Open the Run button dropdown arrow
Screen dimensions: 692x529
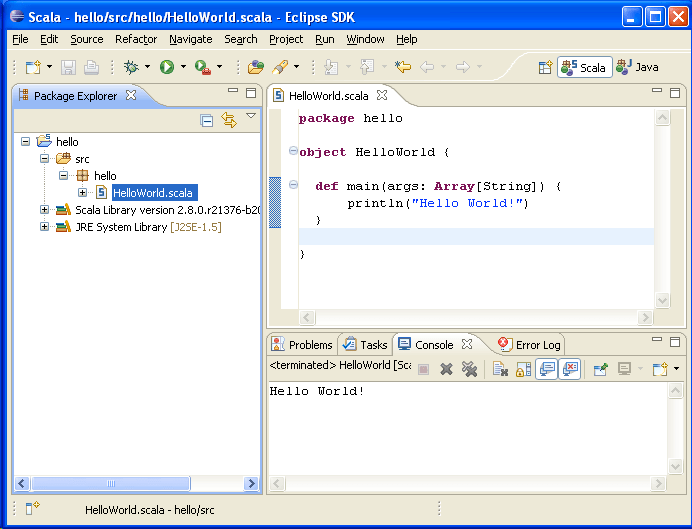point(183,67)
